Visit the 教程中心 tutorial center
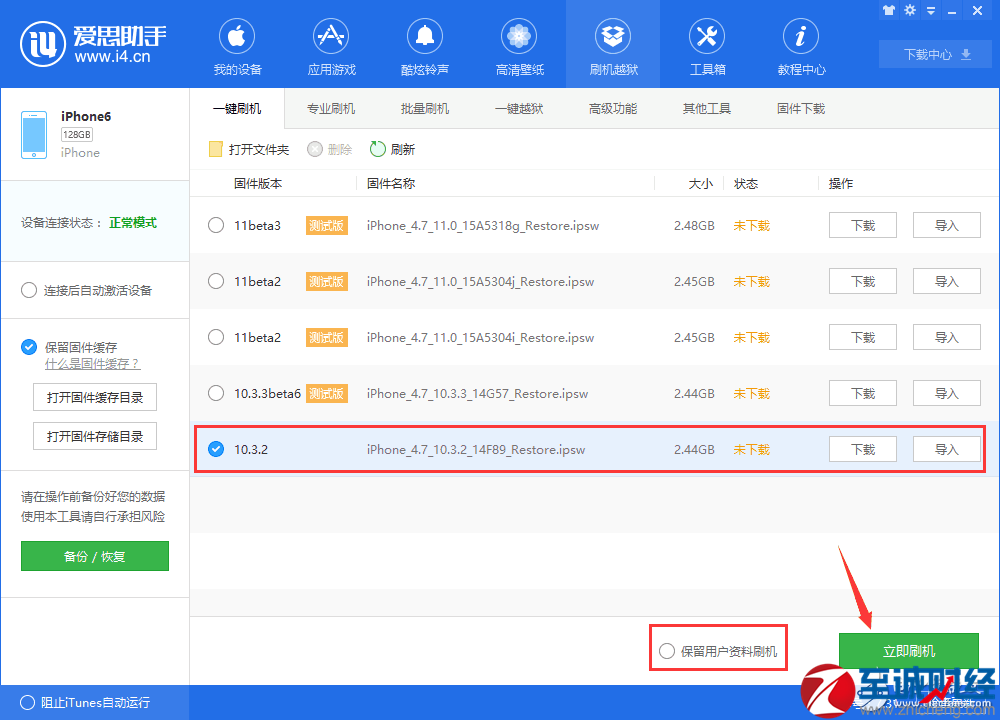1000x720 pixels. pyautogui.click(x=800, y=45)
